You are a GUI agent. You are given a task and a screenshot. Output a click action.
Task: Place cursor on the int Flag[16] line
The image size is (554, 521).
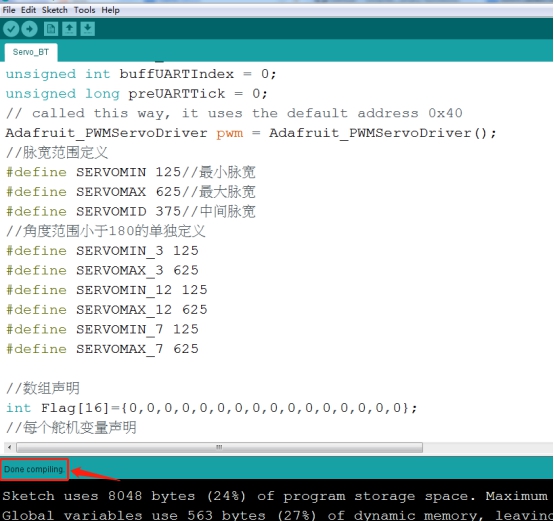[211, 408]
